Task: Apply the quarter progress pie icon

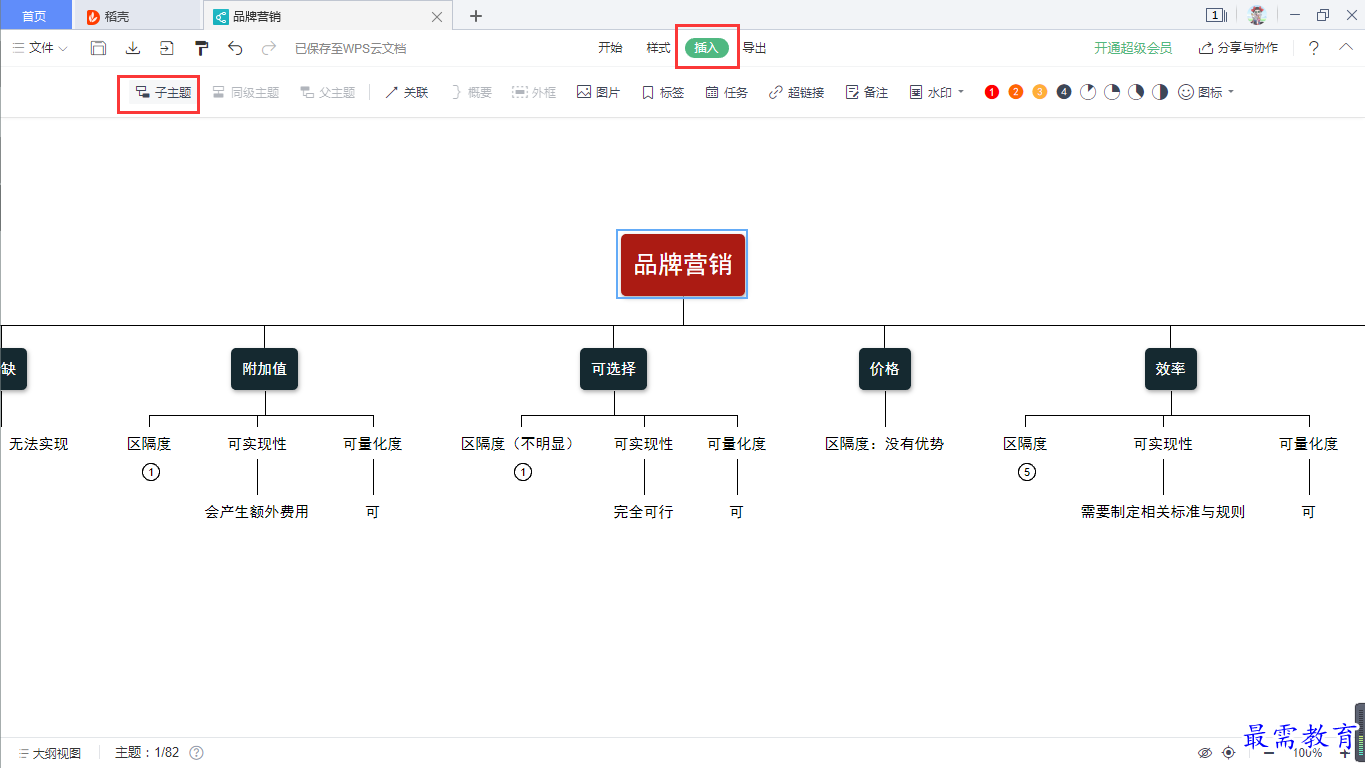Action: [1112, 92]
